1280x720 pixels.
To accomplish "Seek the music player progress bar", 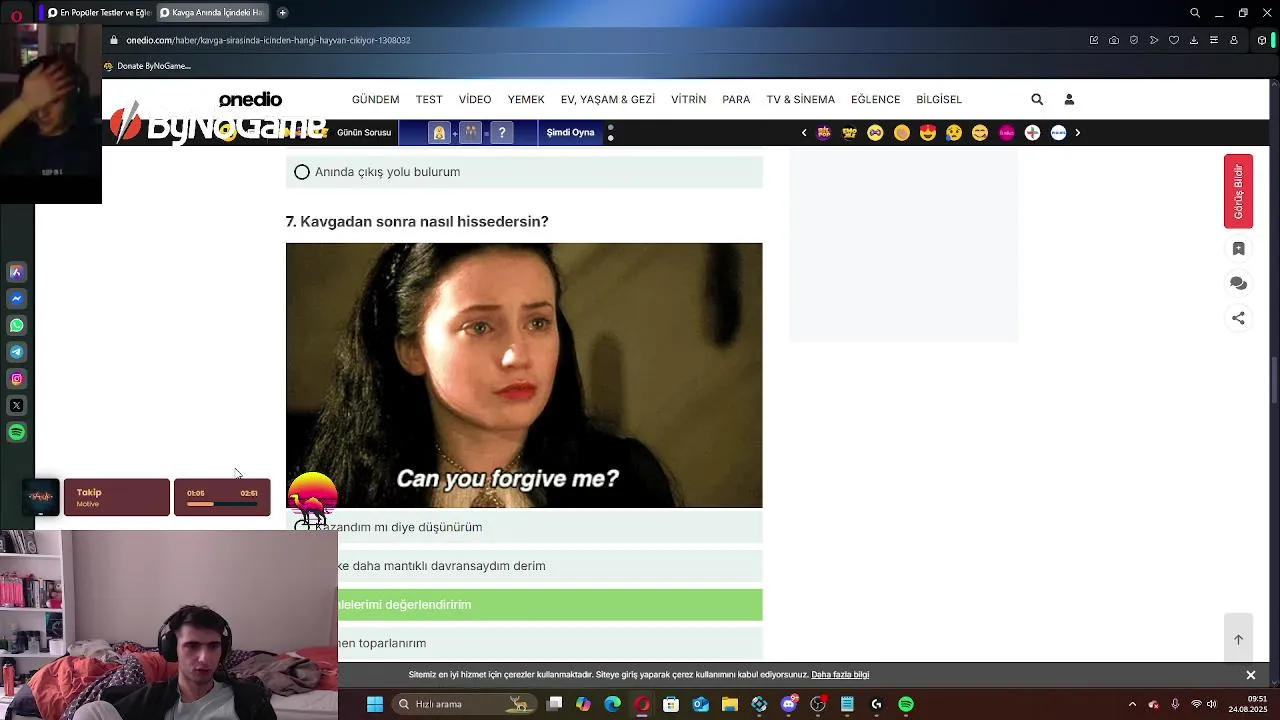I will click(x=222, y=504).
